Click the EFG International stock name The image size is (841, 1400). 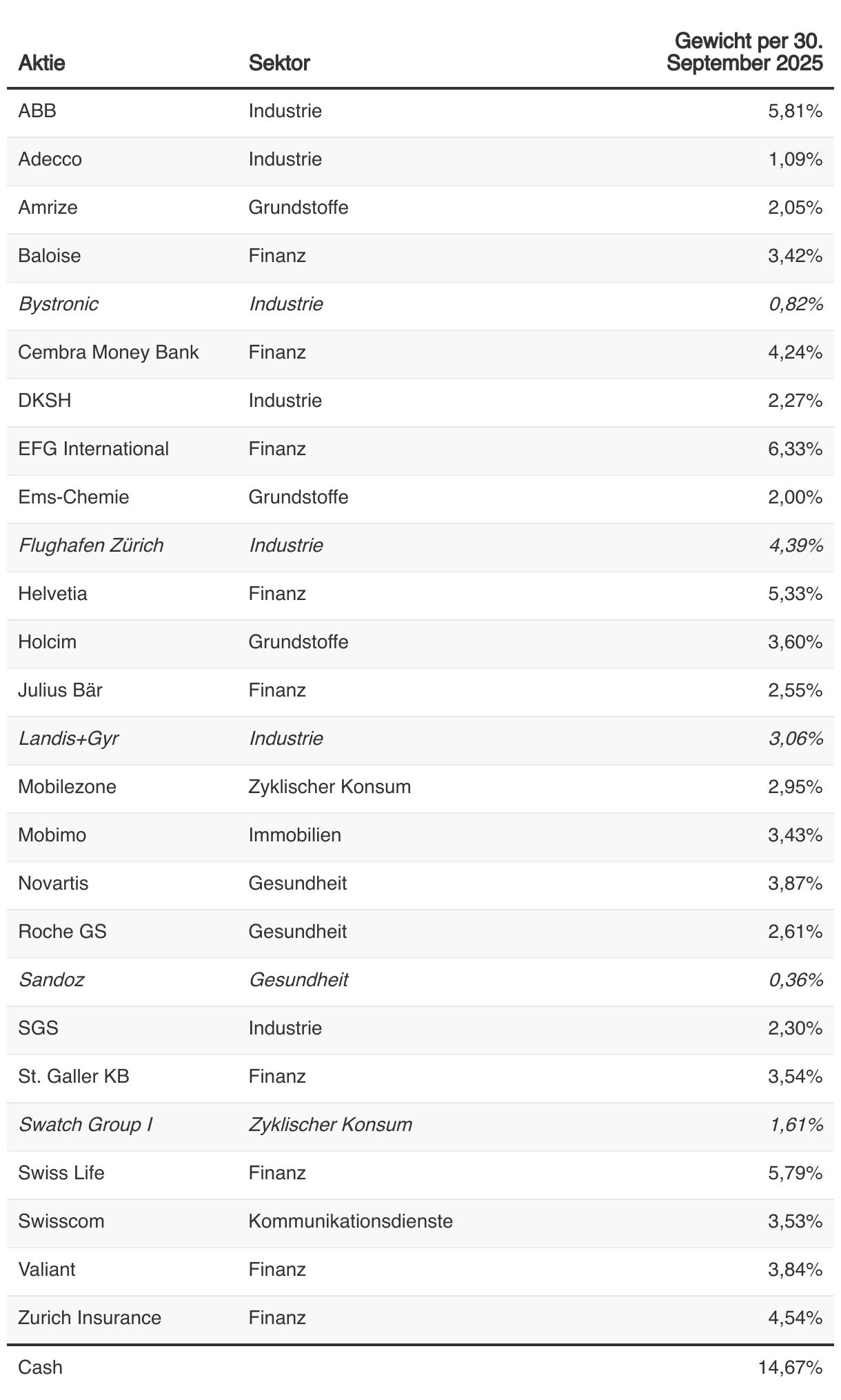tap(93, 449)
